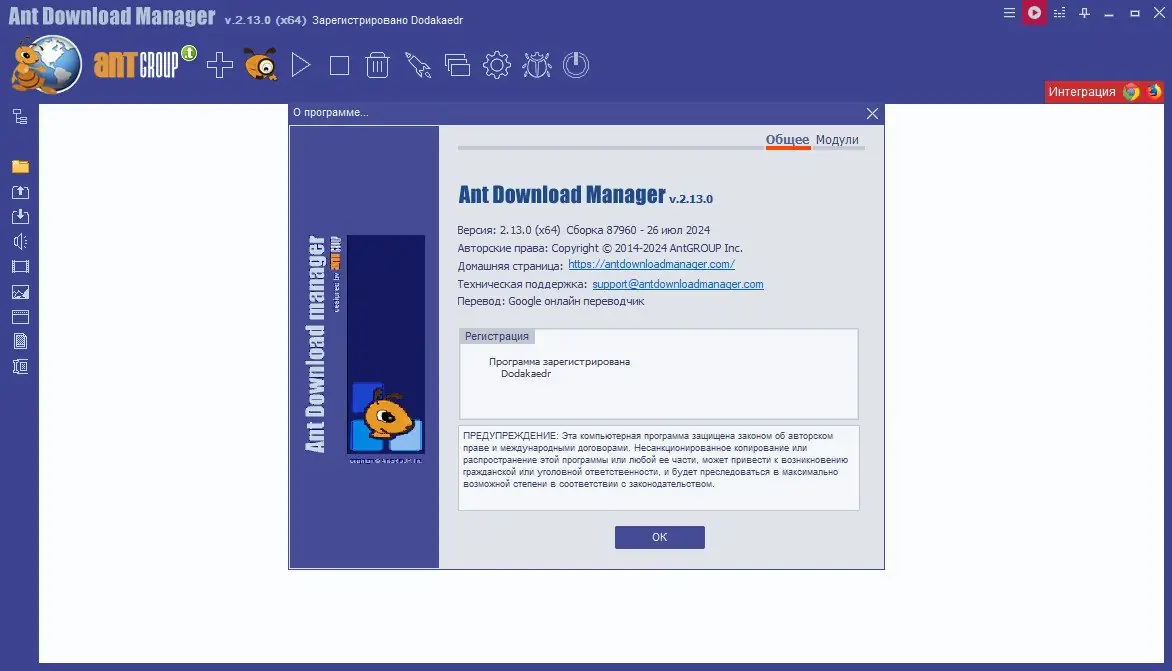This screenshot has height=671, width=1172.
Task: Select the window-shaped category icon in sidebar
Action: tap(20, 317)
